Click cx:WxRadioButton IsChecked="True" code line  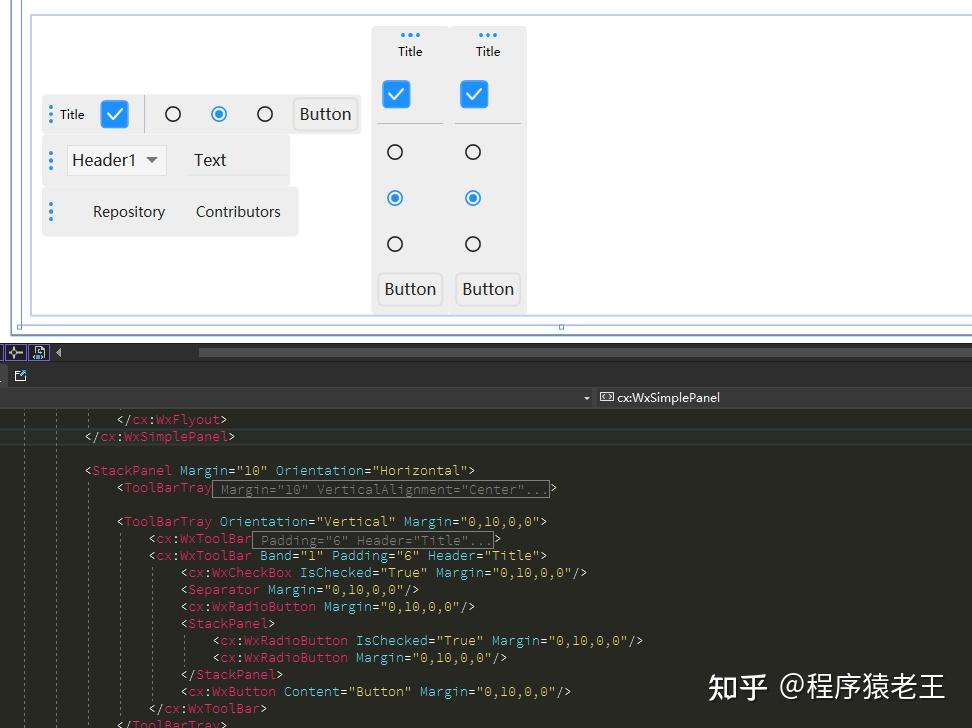click(428, 641)
